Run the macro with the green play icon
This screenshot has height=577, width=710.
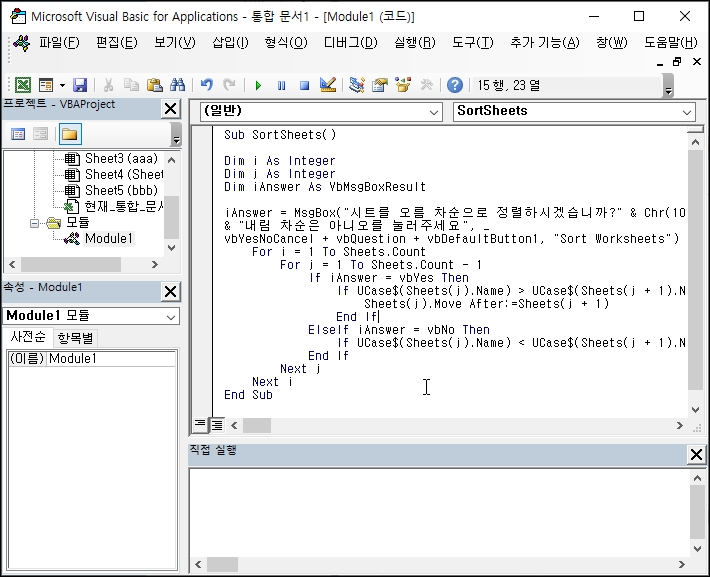pyautogui.click(x=259, y=85)
